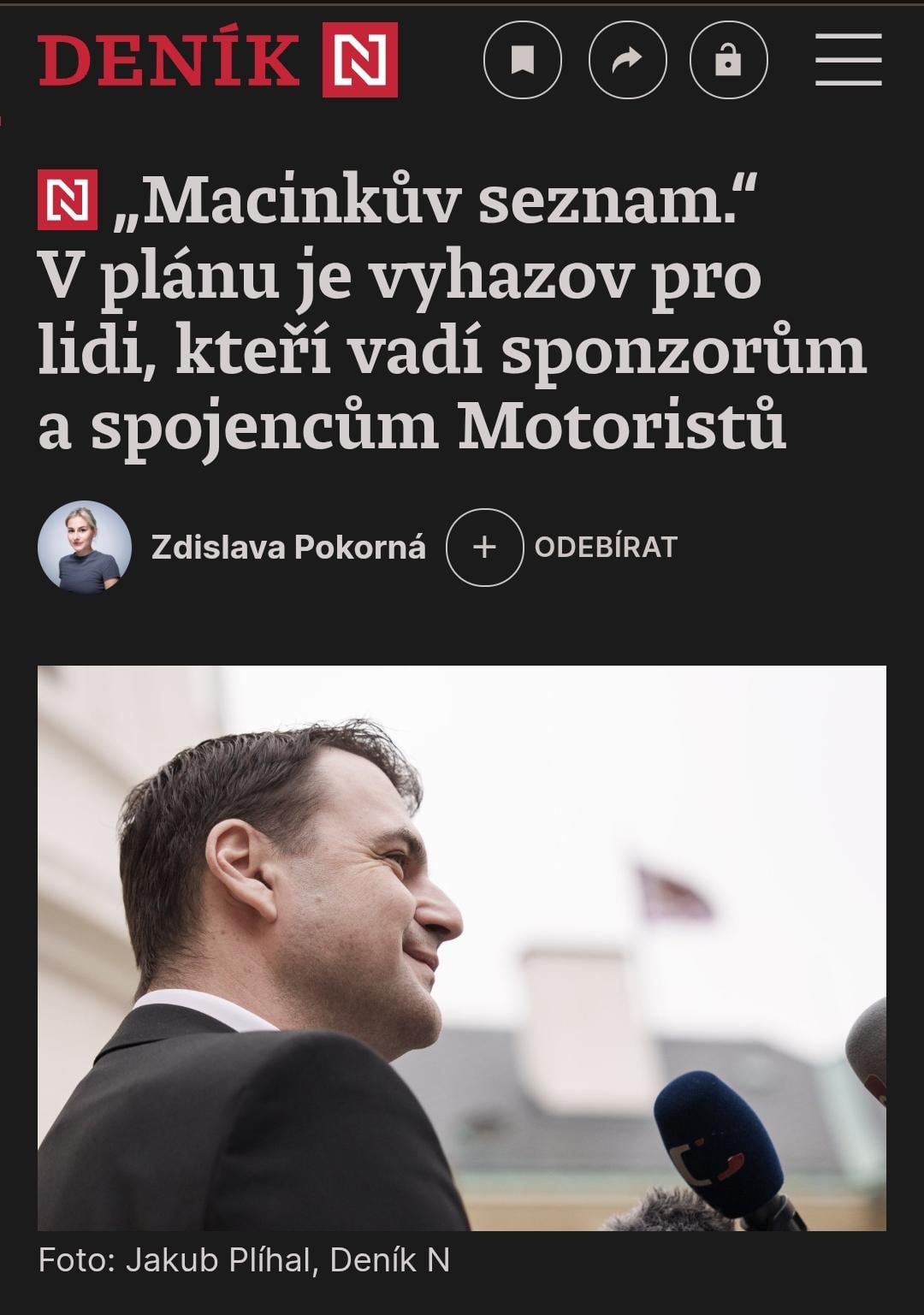Open the hamburger menu
The image size is (924, 1315).
click(x=848, y=60)
